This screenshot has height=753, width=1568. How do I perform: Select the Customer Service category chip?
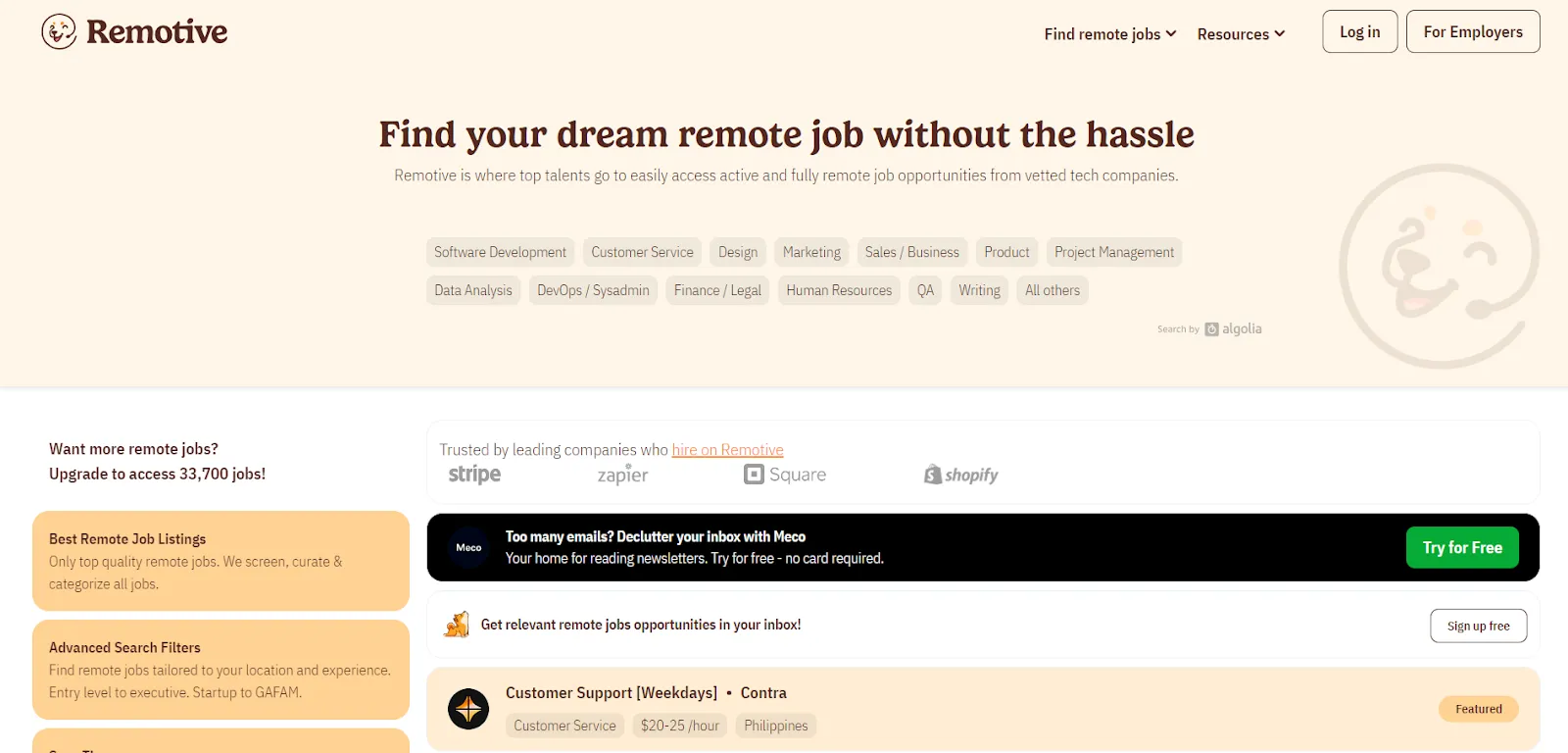pyautogui.click(x=642, y=252)
